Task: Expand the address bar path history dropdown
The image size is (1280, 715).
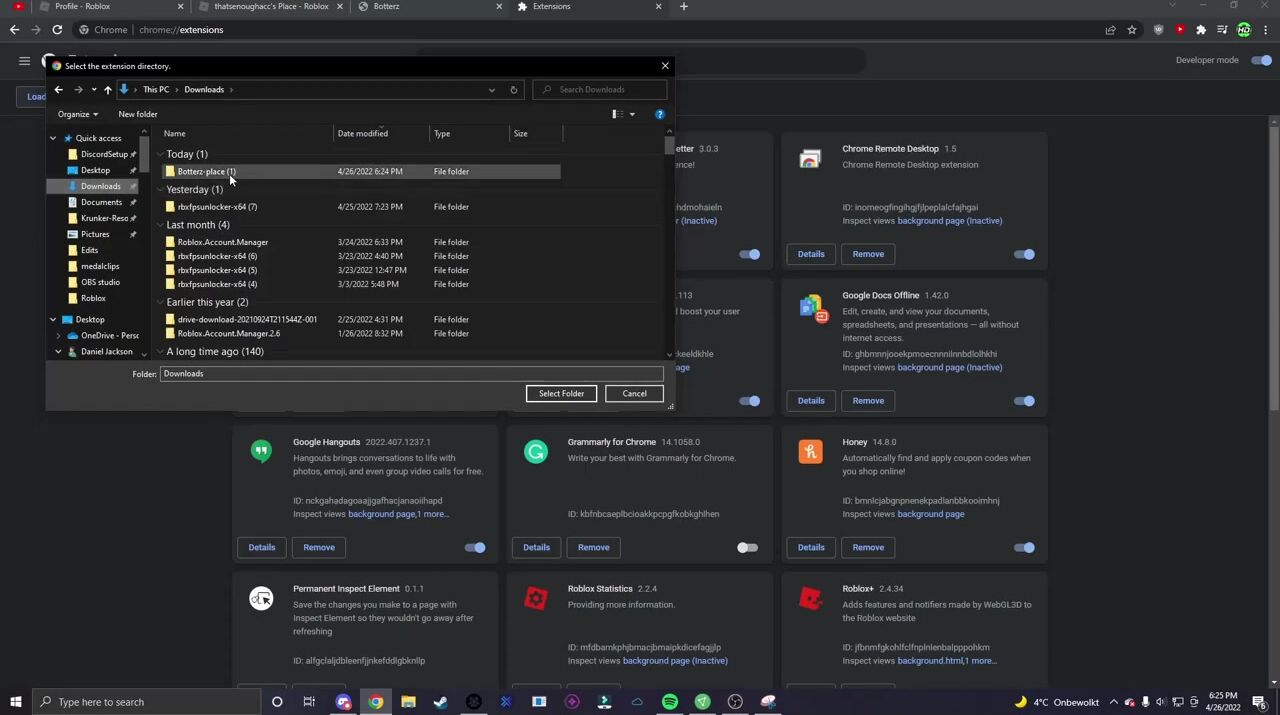Action: click(x=491, y=90)
